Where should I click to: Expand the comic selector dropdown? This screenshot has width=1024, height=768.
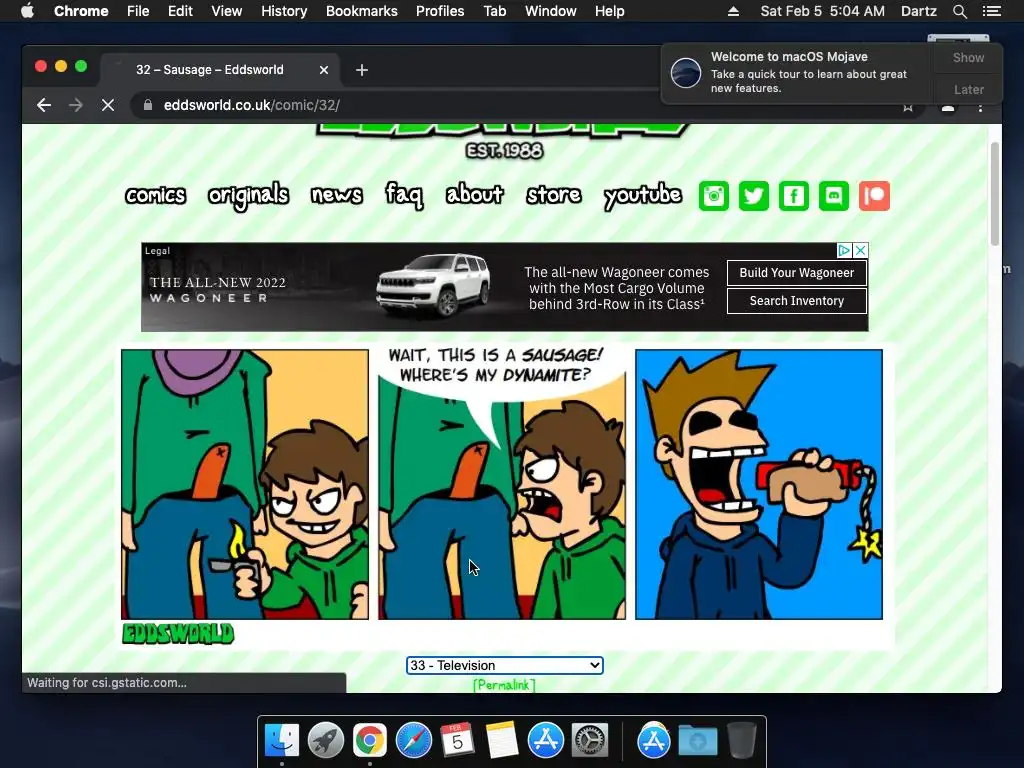click(504, 665)
